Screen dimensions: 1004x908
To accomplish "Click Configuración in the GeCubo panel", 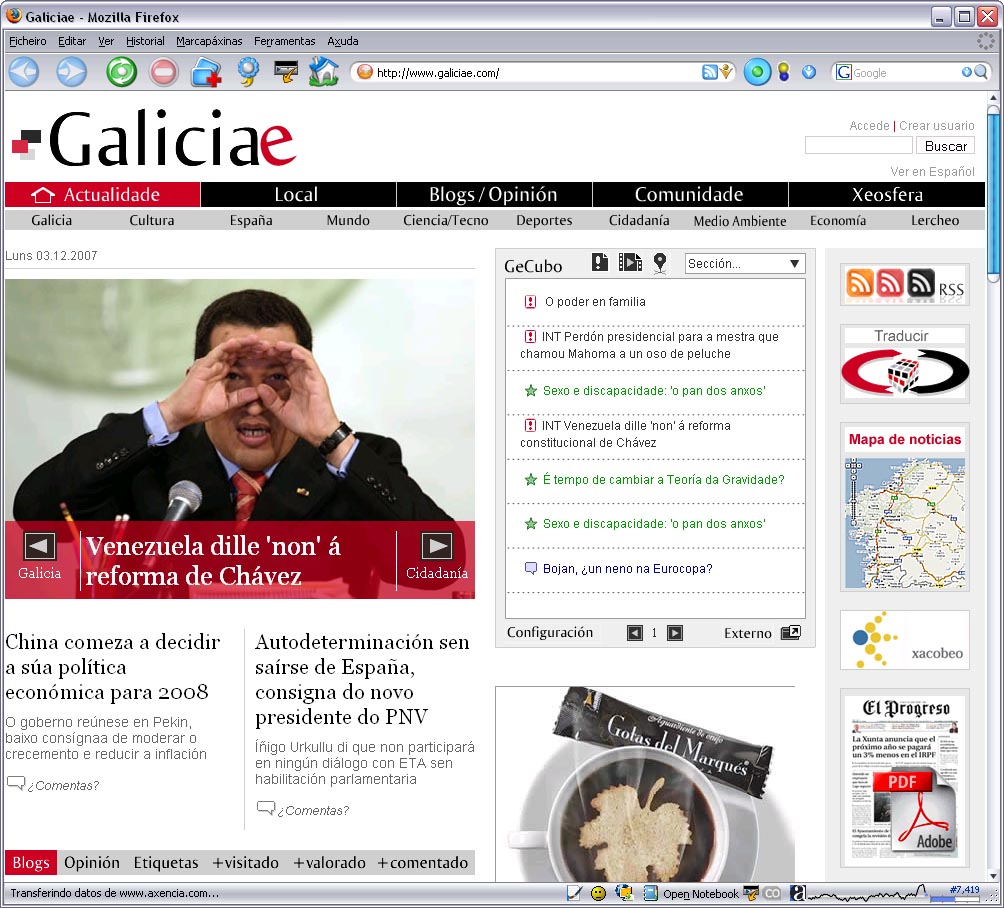I will click(550, 633).
